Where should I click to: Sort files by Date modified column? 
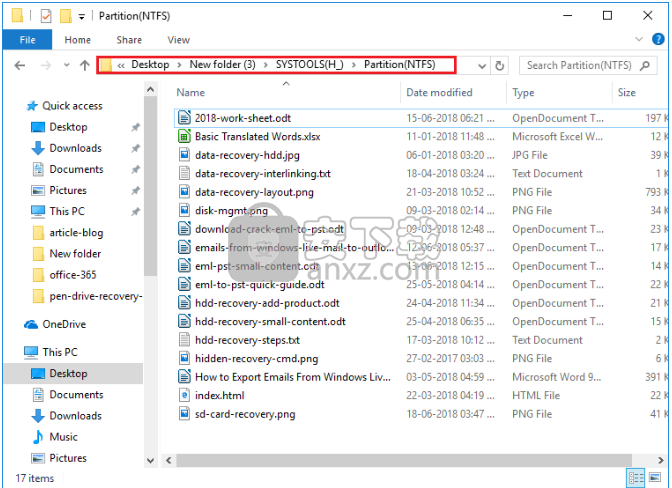[439, 93]
